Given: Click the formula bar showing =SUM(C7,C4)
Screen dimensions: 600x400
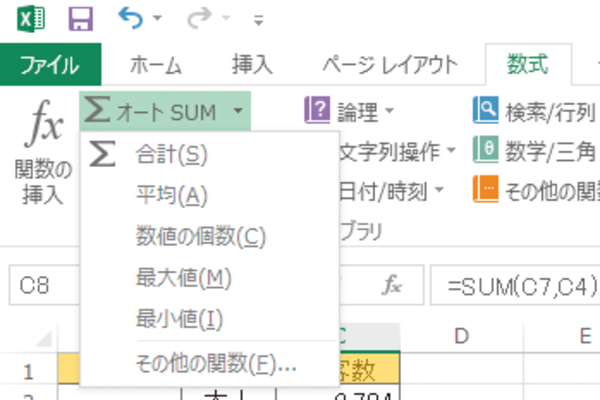Looking at the screenshot, I should [515, 286].
